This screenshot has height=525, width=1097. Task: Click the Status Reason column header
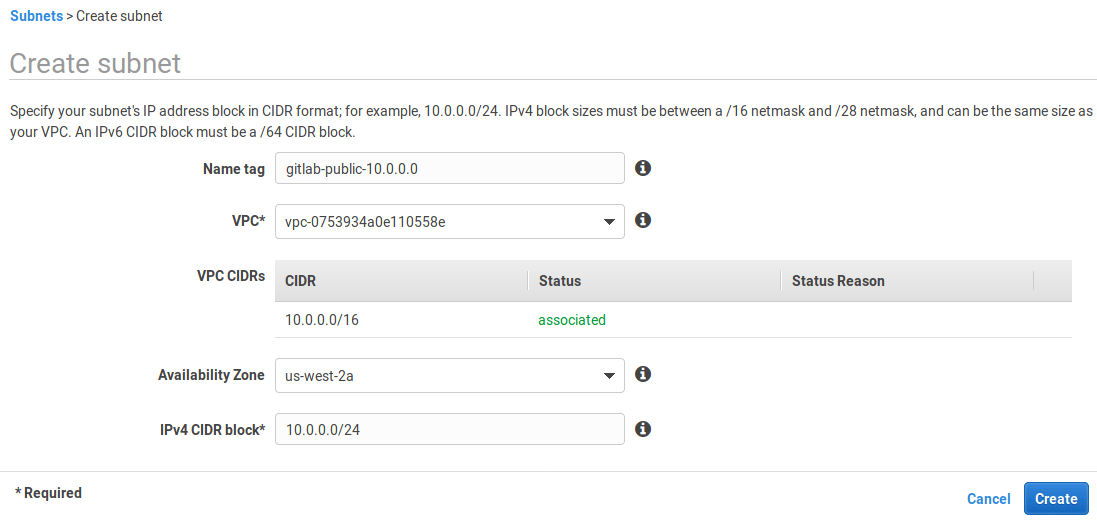click(x=838, y=281)
